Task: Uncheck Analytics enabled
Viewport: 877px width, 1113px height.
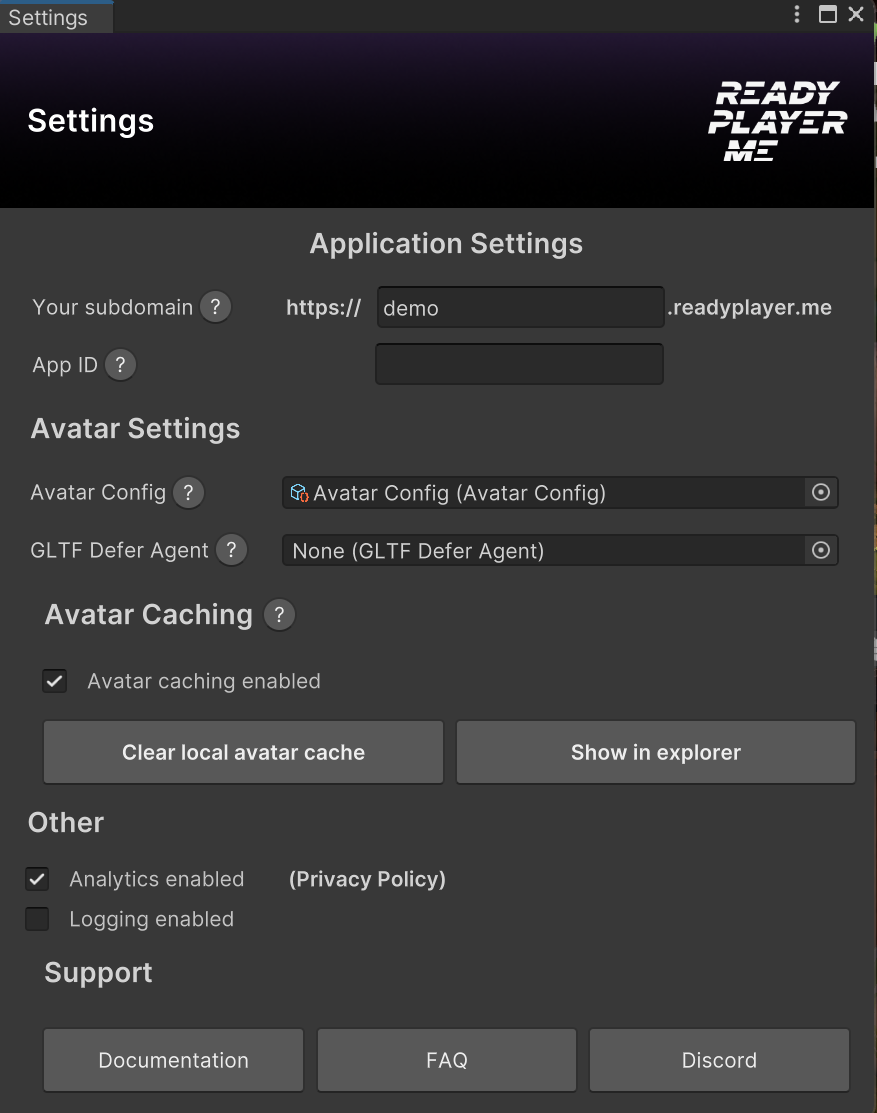Action: (x=37, y=879)
